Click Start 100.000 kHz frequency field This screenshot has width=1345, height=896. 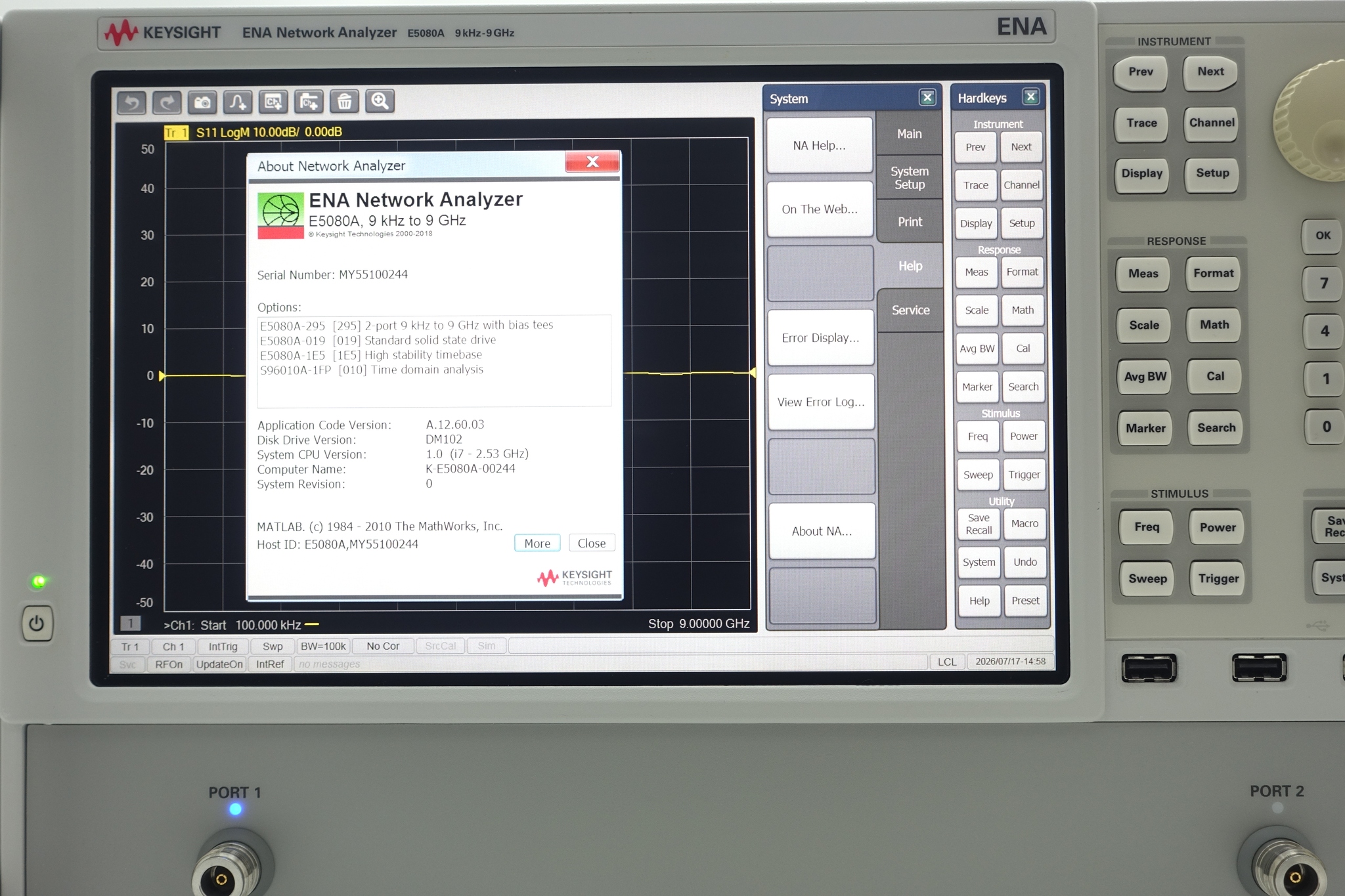click(251, 625)
